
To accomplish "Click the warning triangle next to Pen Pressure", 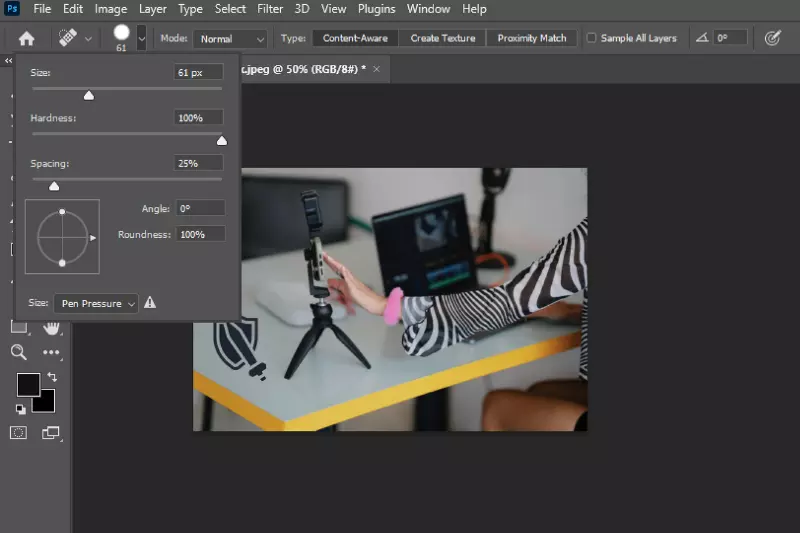I will coord(150,302).
